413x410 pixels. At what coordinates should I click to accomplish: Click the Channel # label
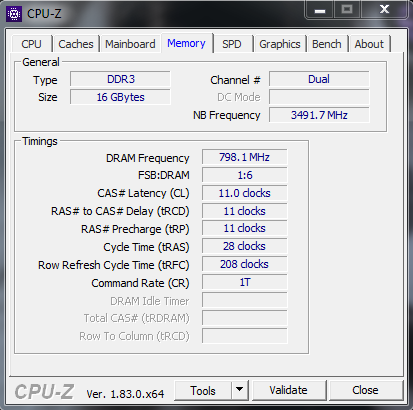[235, 80]
